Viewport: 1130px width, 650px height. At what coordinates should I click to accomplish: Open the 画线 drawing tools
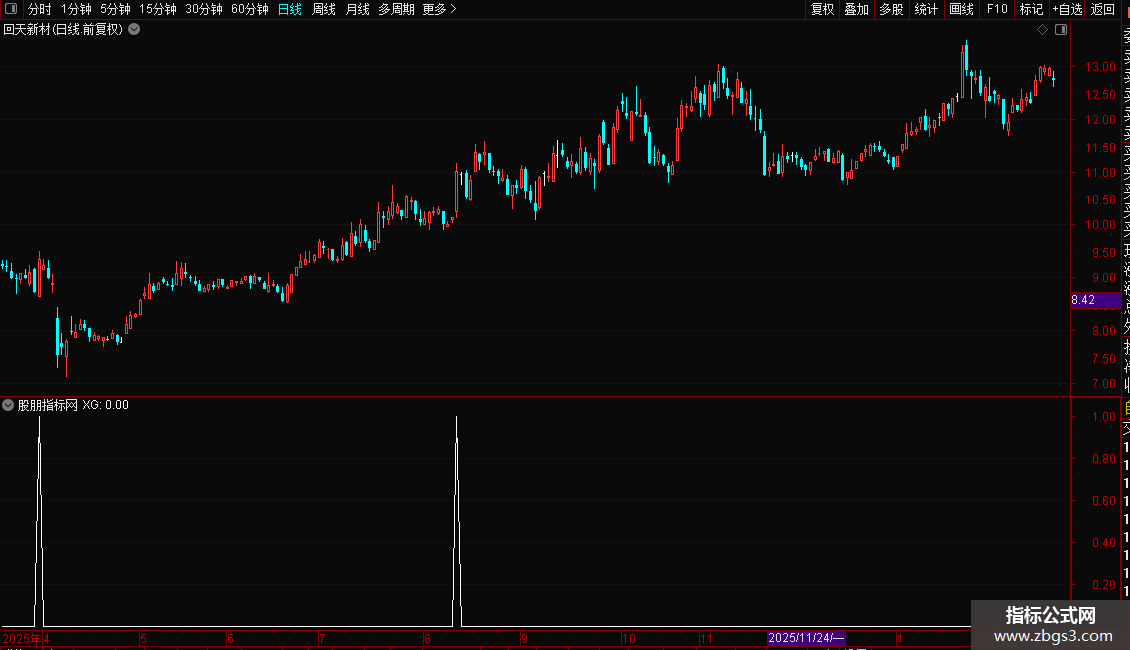[961, 9]
